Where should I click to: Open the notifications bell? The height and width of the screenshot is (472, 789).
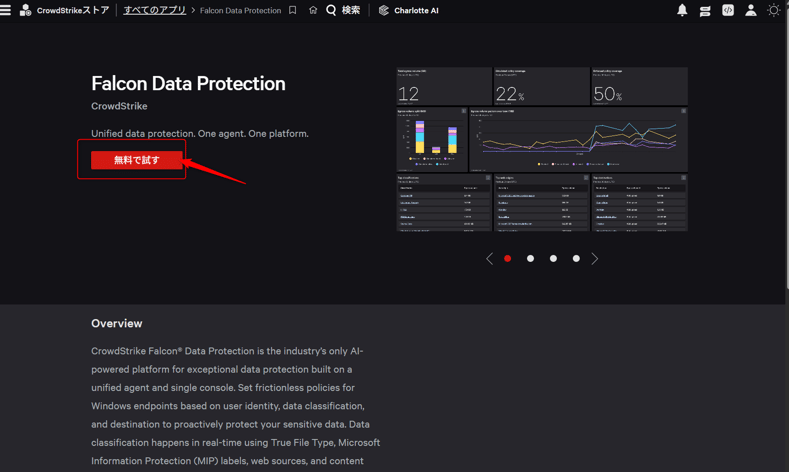pos(682,10)
